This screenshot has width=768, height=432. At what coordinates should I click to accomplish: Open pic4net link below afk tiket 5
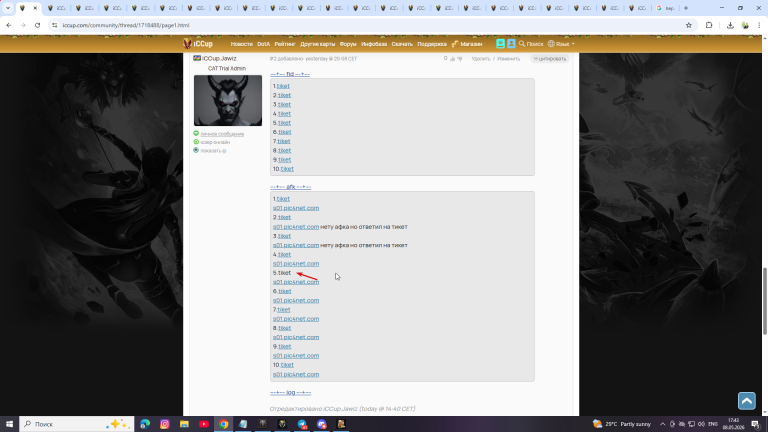(x=296, y=282)
